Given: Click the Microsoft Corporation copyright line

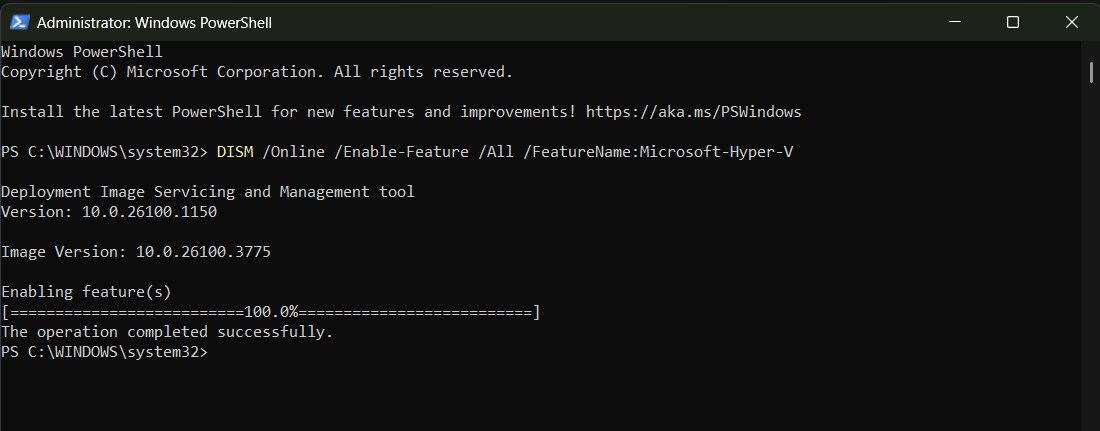Looking at the screenshot, I should pyautogui.click(x=257, y=72).
